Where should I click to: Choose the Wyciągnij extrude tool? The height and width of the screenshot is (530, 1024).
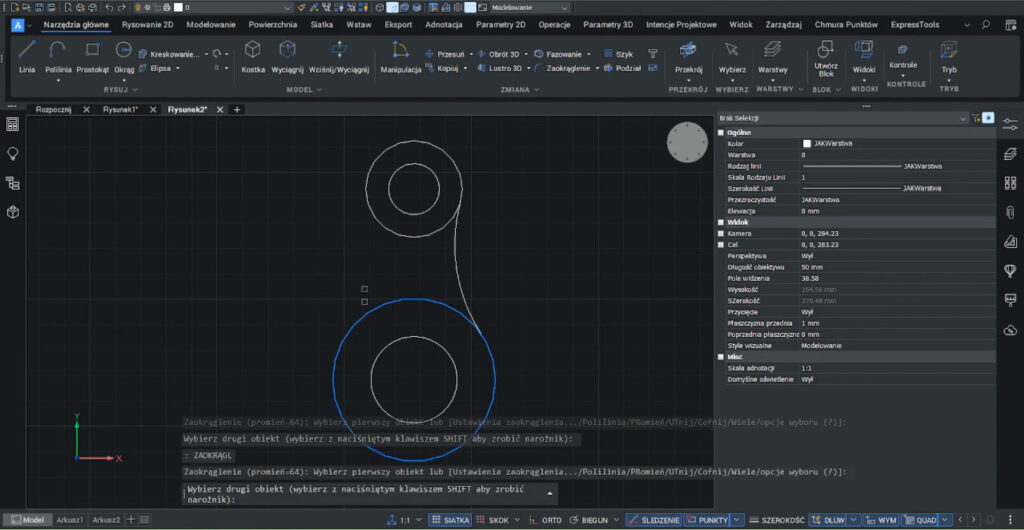coord(287,57)
